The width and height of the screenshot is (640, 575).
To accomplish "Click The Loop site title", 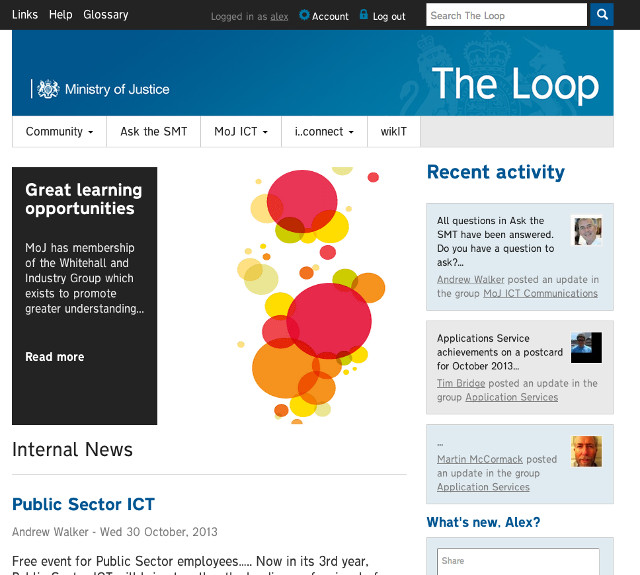I will click(x=516, y=84).
